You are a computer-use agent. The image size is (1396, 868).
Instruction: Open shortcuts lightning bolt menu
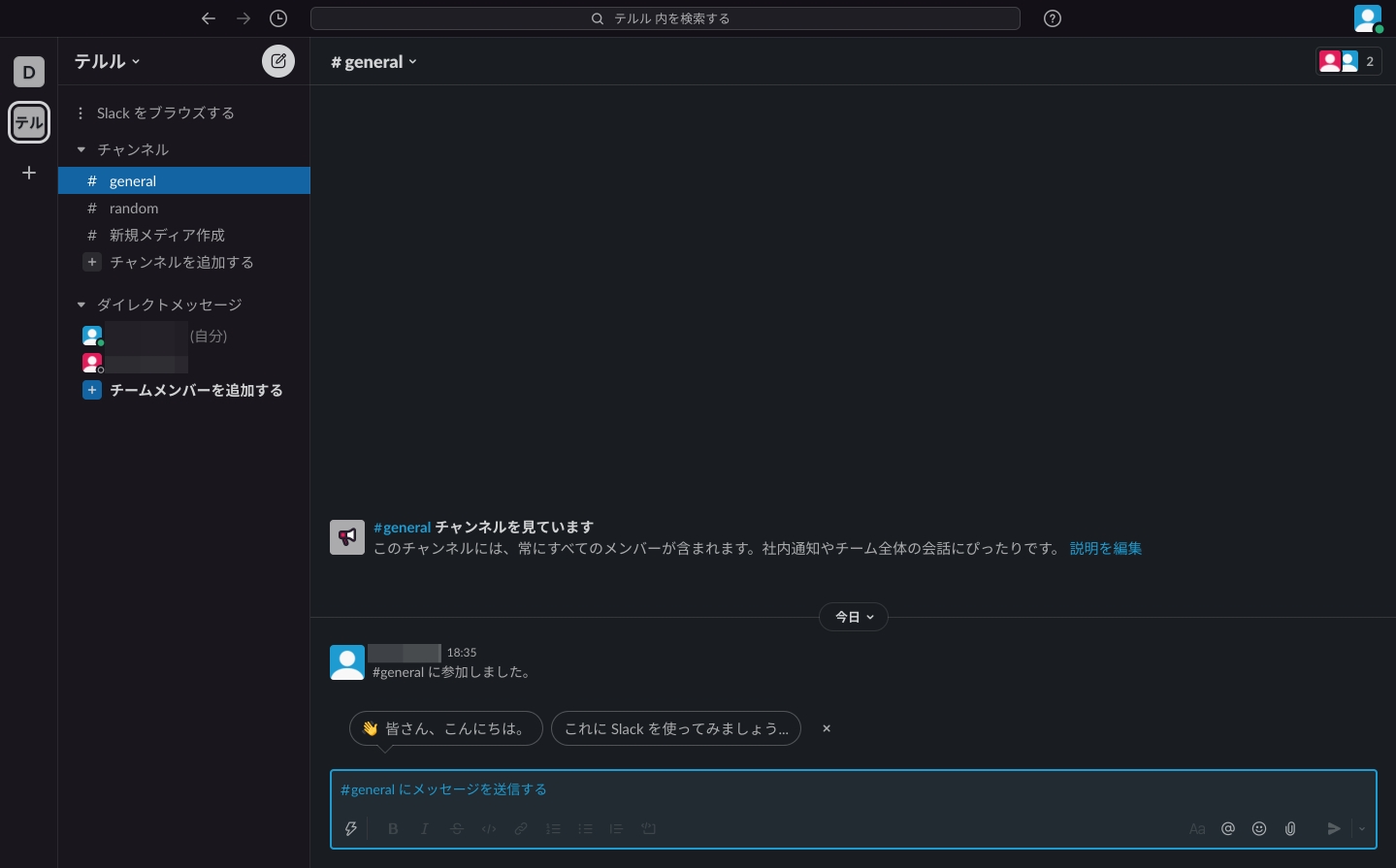coord(351,828)
